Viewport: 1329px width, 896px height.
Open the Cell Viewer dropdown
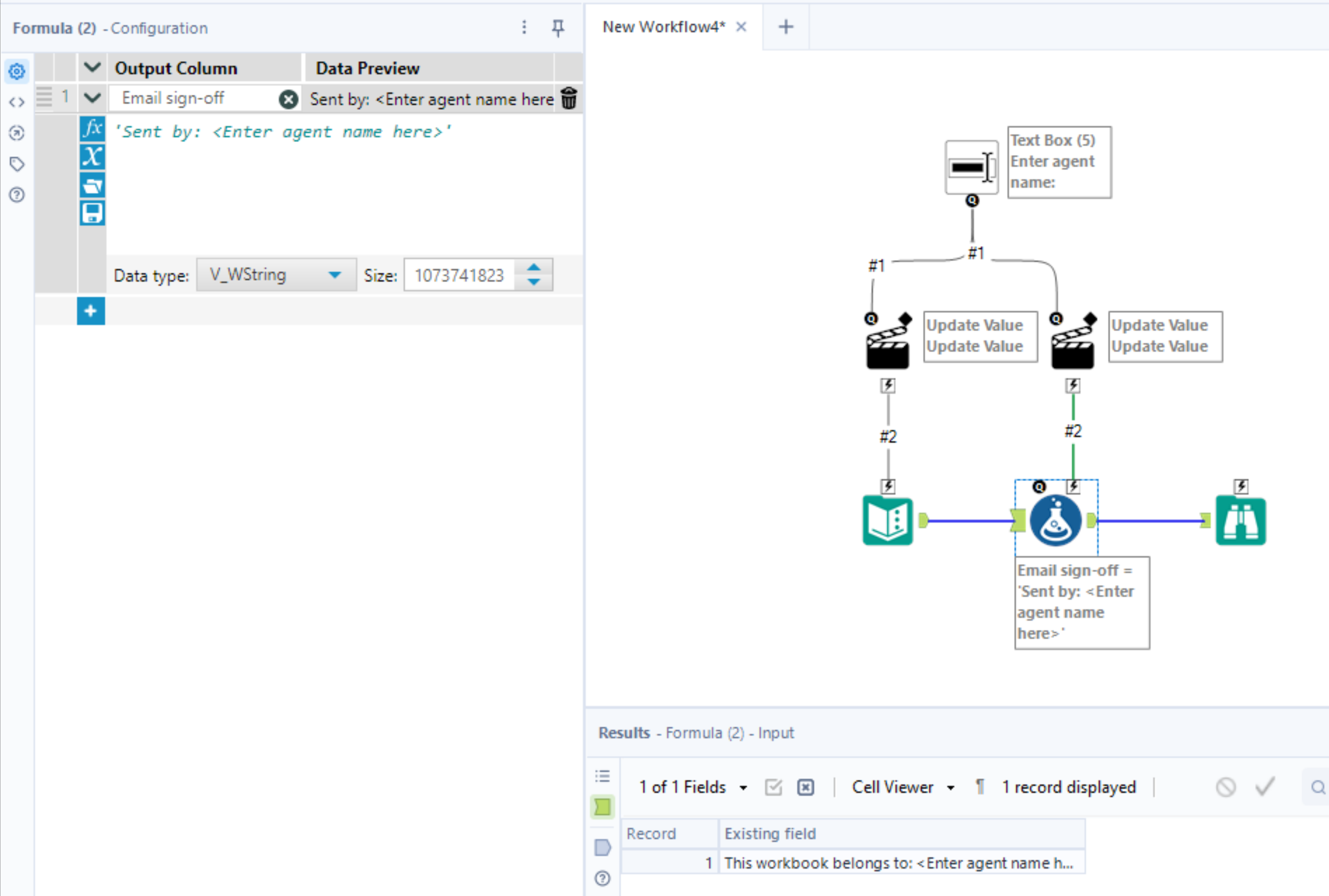click(951, 787)
